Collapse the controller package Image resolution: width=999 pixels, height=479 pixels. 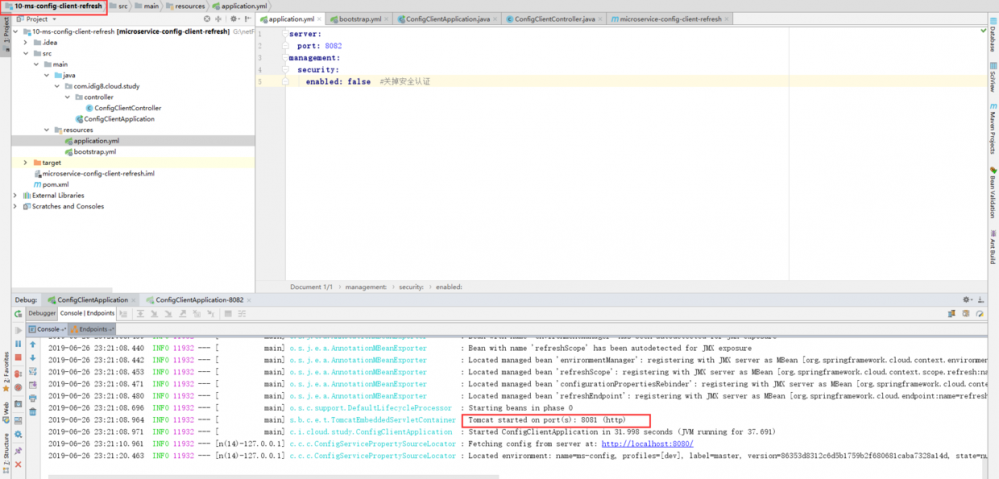point(68,97)
